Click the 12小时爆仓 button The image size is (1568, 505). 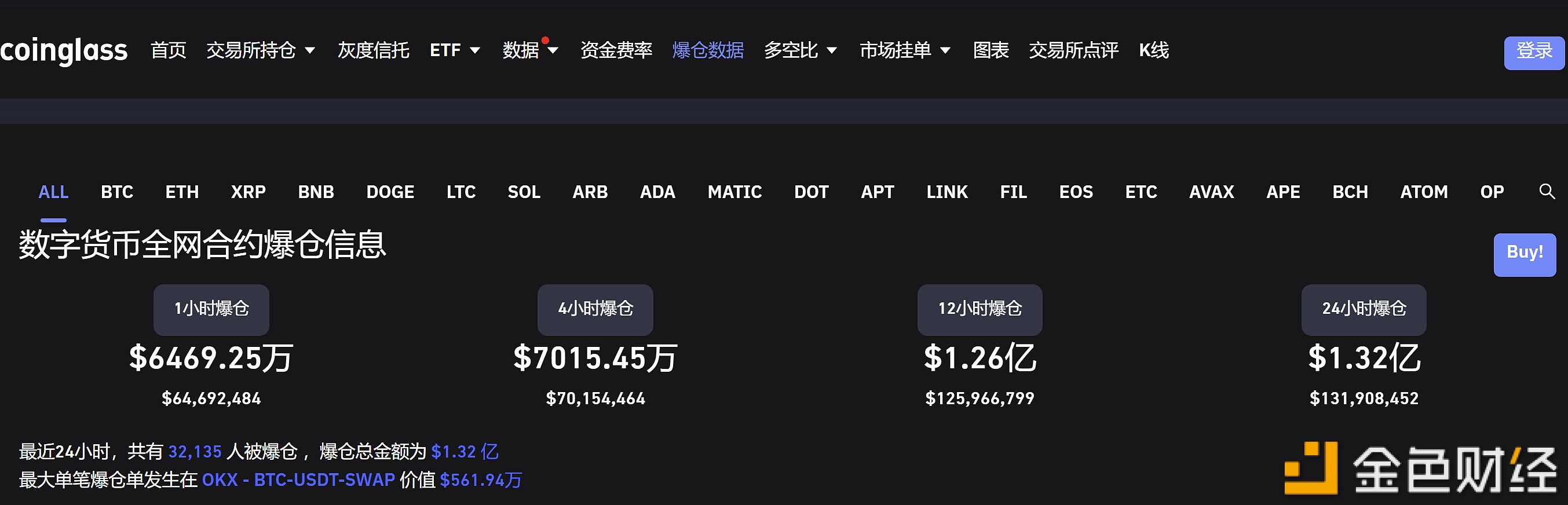980,309
